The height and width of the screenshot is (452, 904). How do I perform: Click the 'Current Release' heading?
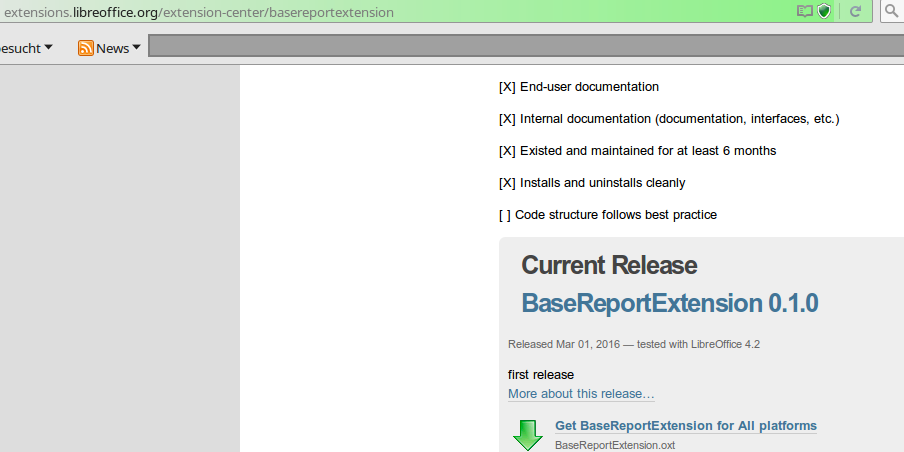click(x=609, y=265)
